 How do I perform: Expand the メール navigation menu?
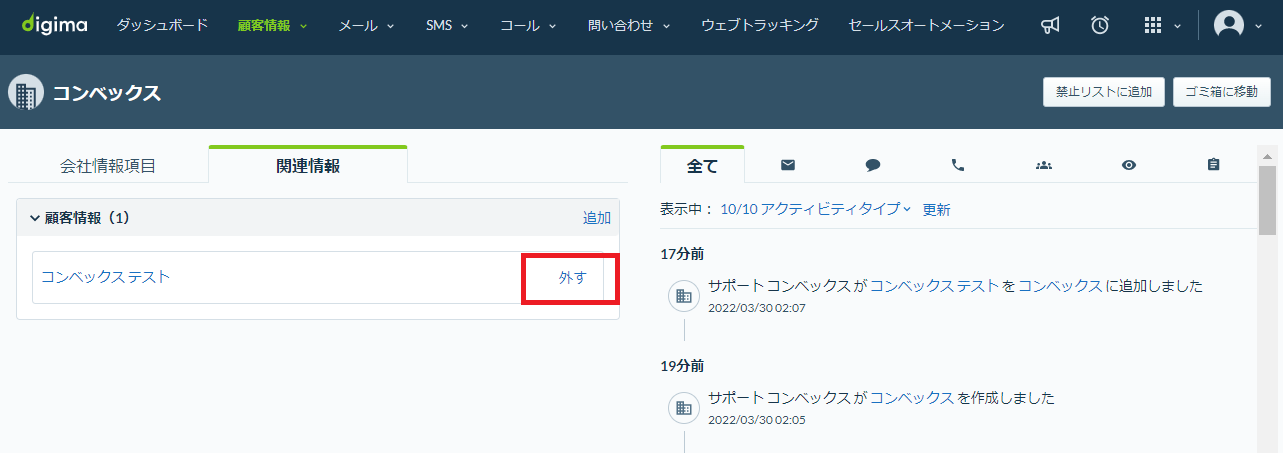click(366, 25)
